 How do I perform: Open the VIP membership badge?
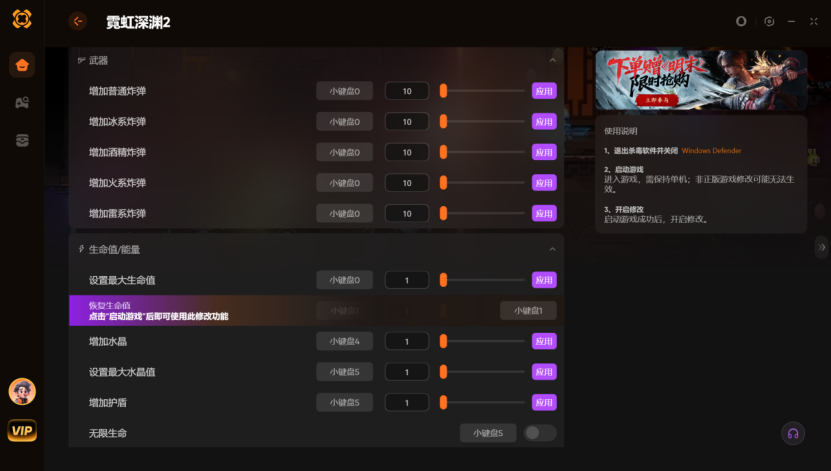[22, 430]
